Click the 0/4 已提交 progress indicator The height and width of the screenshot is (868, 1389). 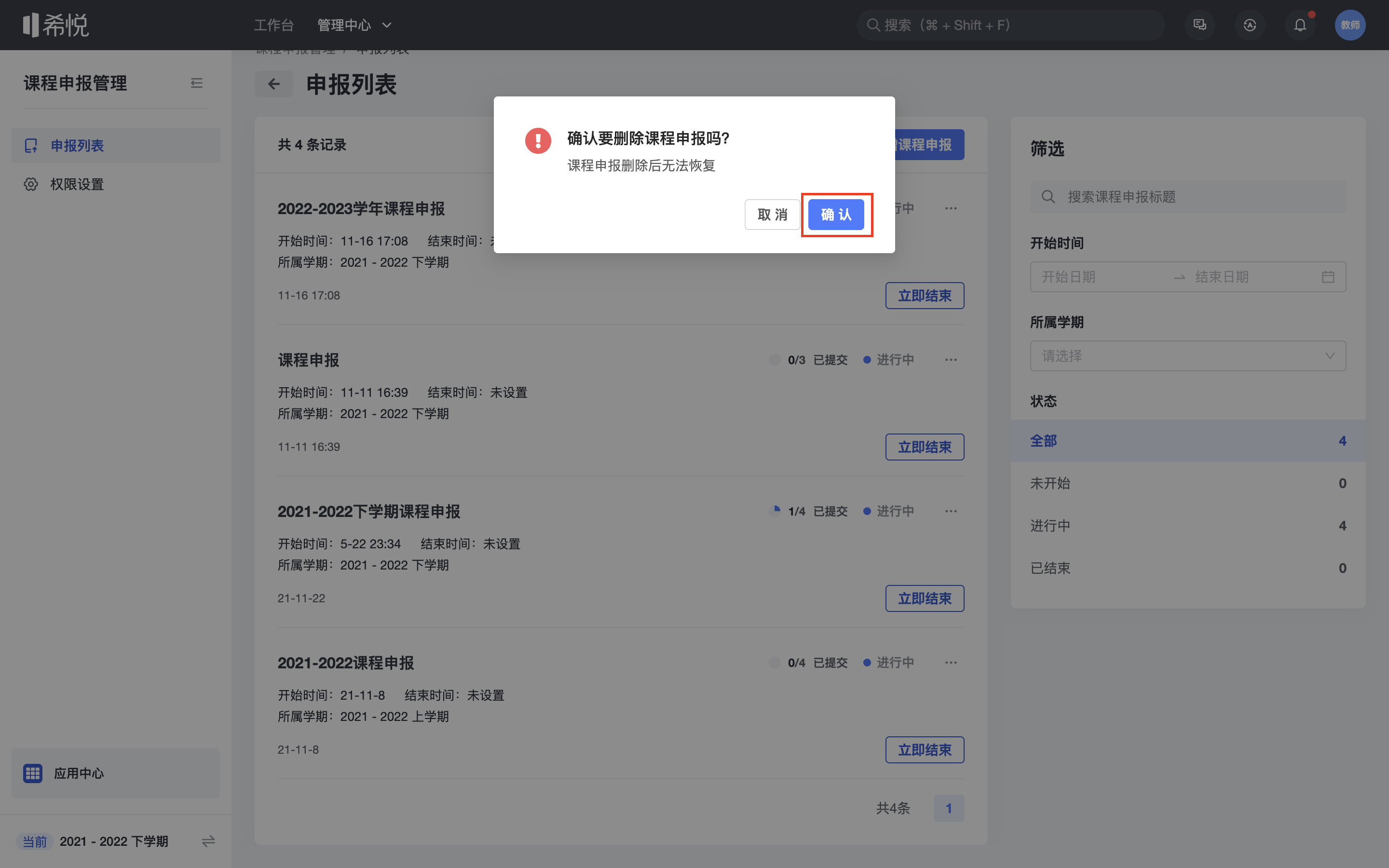(x=808, y=663)
